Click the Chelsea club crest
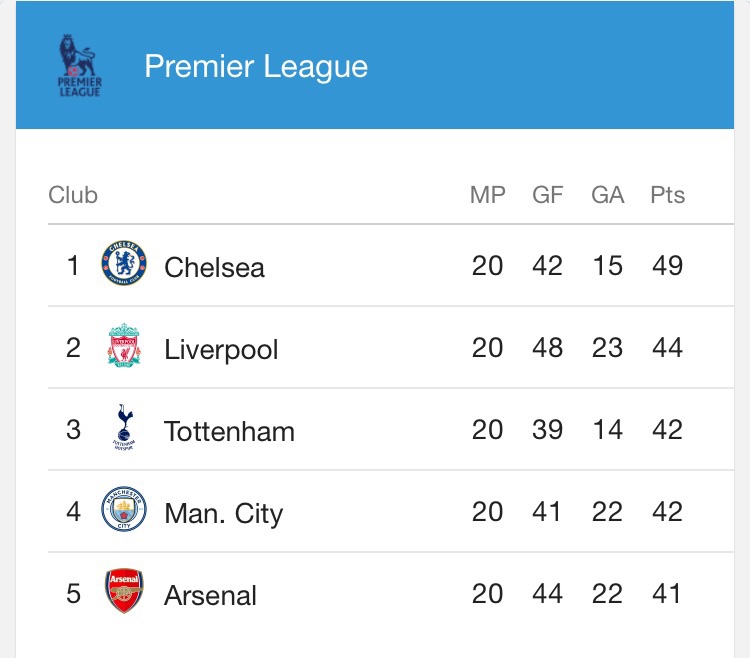750x658 pixels. 124,263
